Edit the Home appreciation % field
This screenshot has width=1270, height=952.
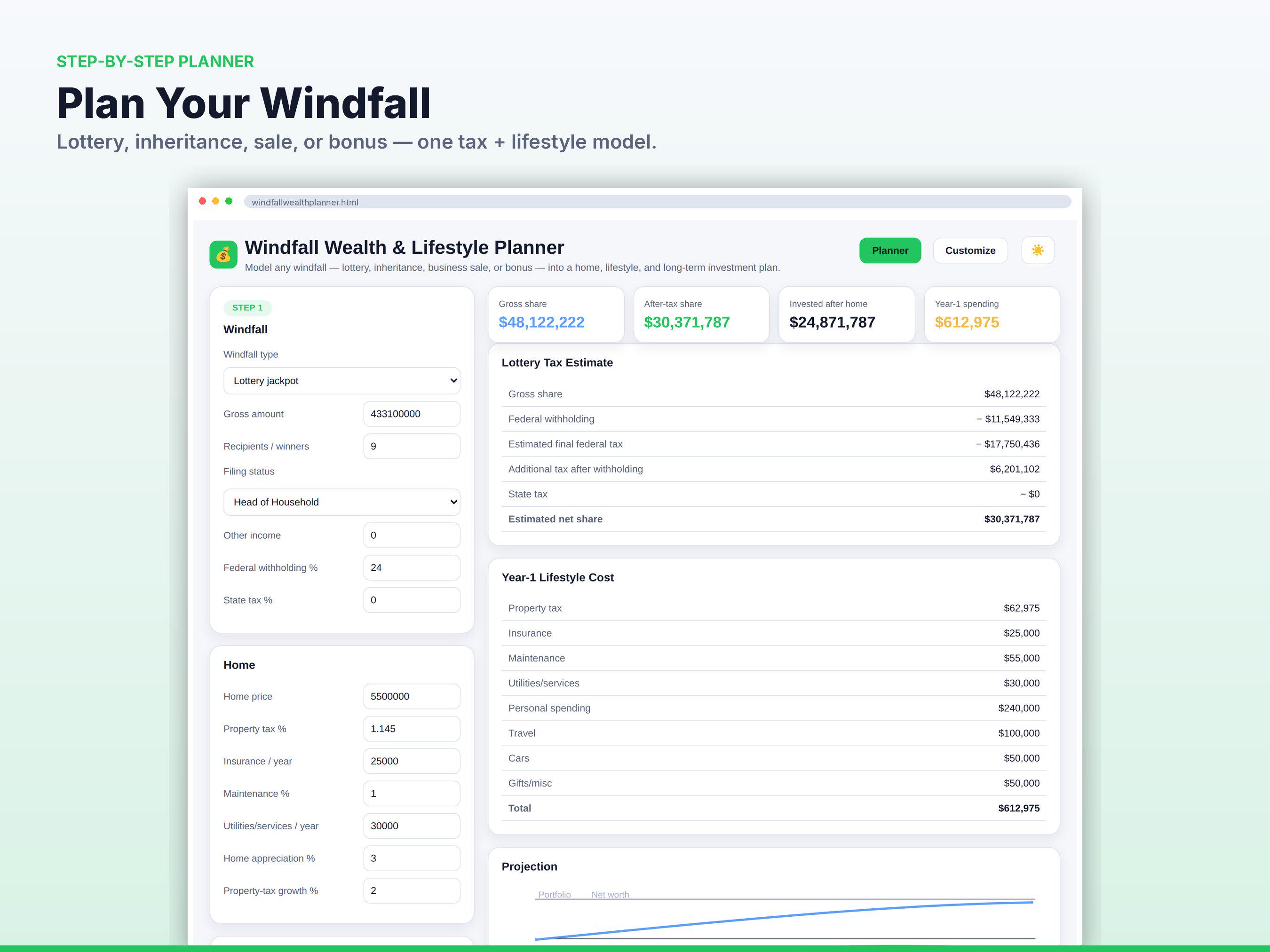[412, 858]
